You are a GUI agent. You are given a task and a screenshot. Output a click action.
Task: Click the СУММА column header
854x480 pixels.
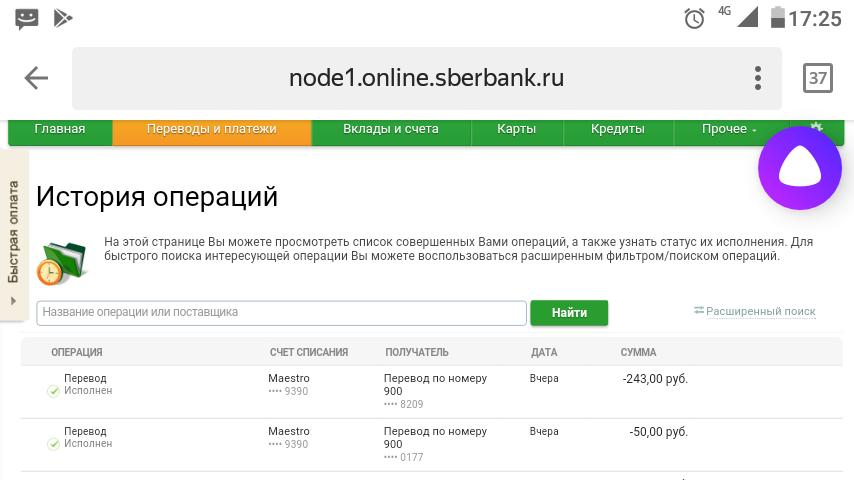point(638,353)
